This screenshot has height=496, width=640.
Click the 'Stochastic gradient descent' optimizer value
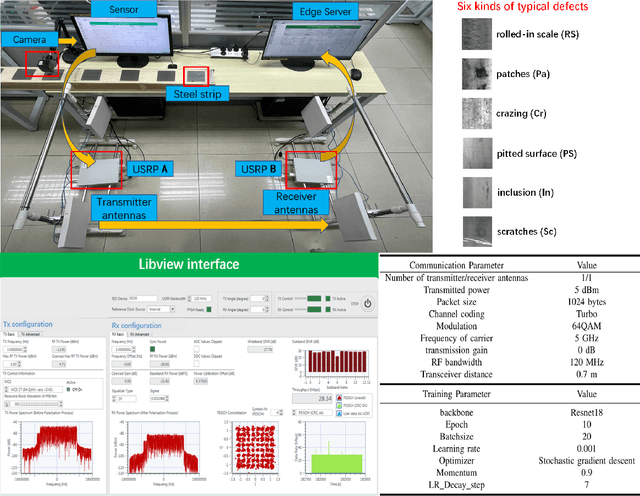point(587,461)
